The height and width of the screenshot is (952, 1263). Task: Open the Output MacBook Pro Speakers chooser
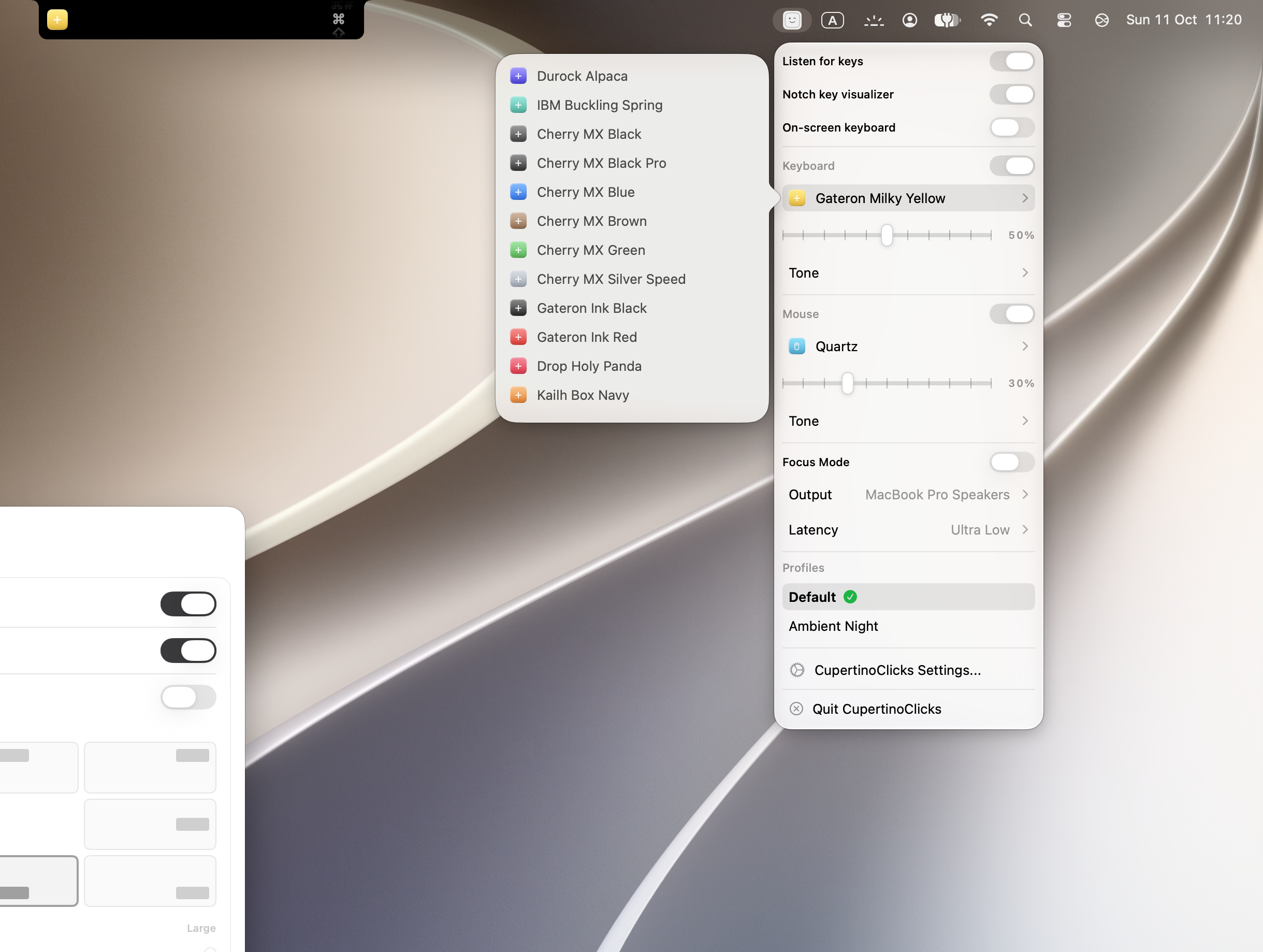click(x=908, y=495)
